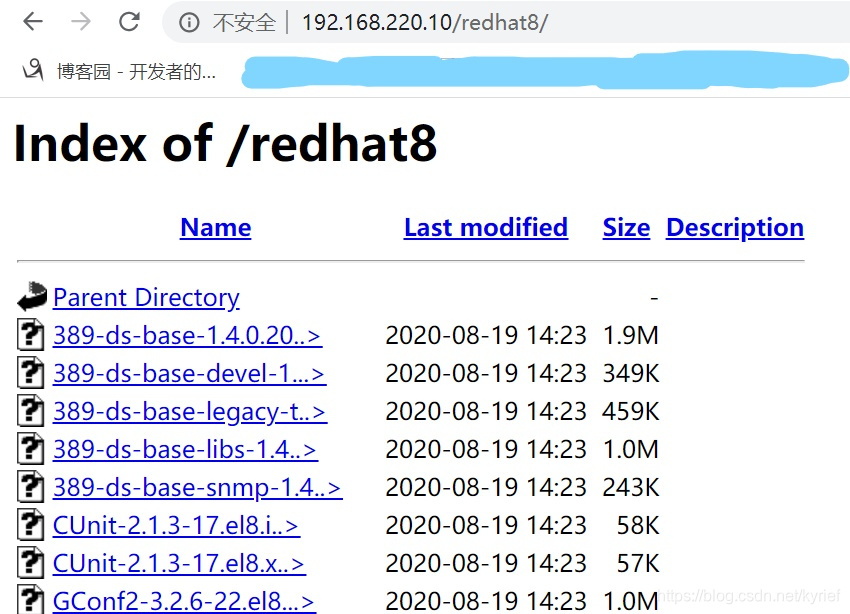Screen dimensions: 850x614
Task: Click the browser forward arrow
Action: point(81,22)
